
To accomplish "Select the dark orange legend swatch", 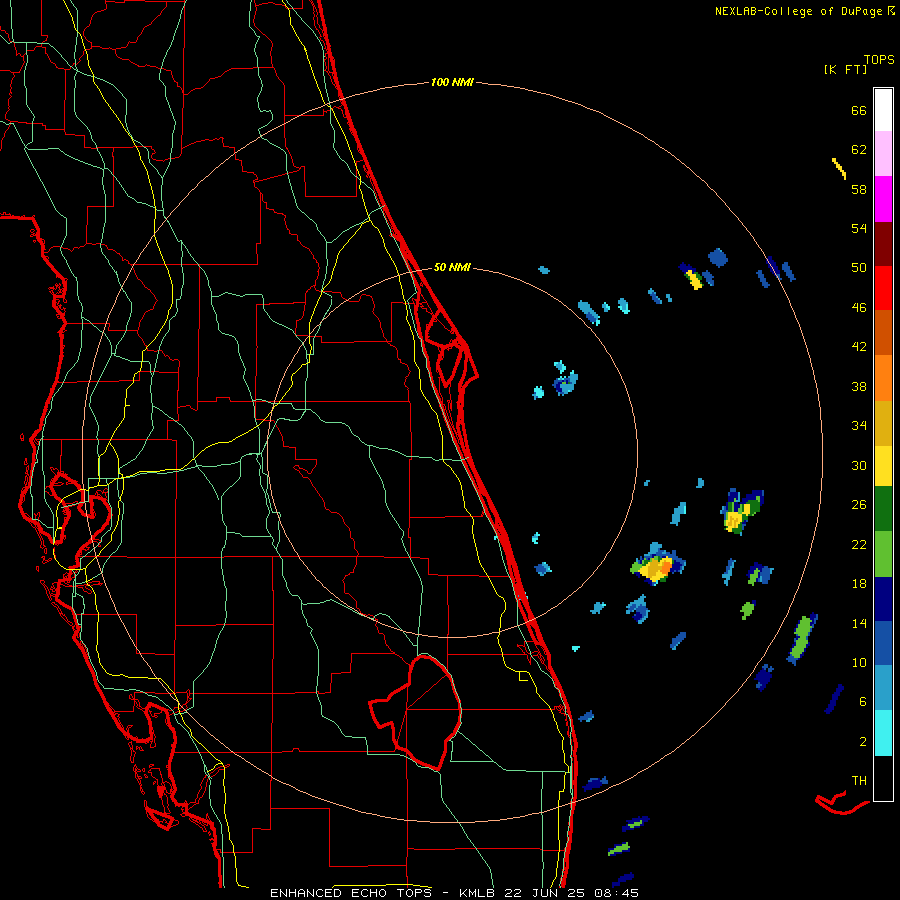I will click(883, 333).
